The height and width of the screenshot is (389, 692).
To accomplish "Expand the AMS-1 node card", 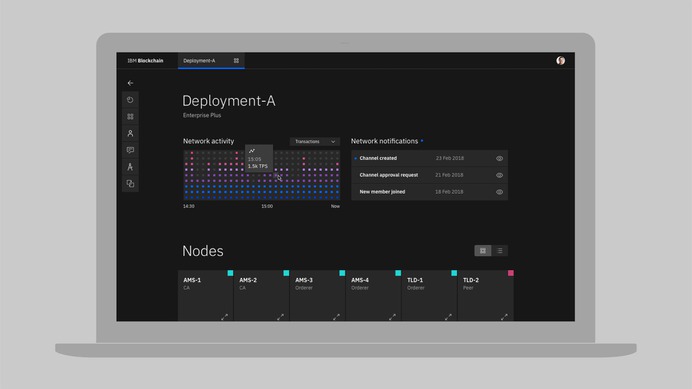I will pyautogui.click(x=225, y=317).
